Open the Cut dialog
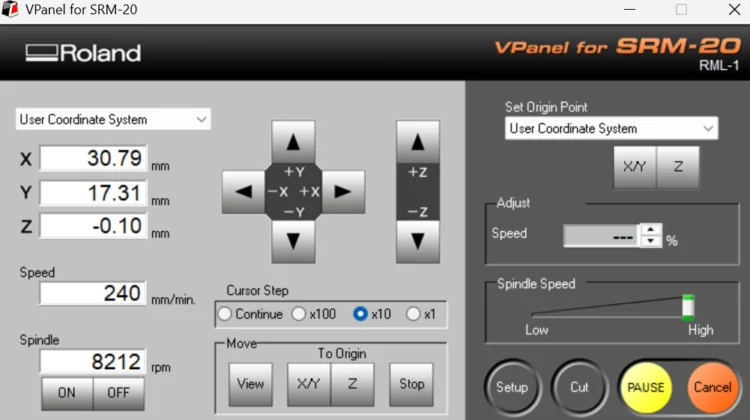 tap(579, 387)
